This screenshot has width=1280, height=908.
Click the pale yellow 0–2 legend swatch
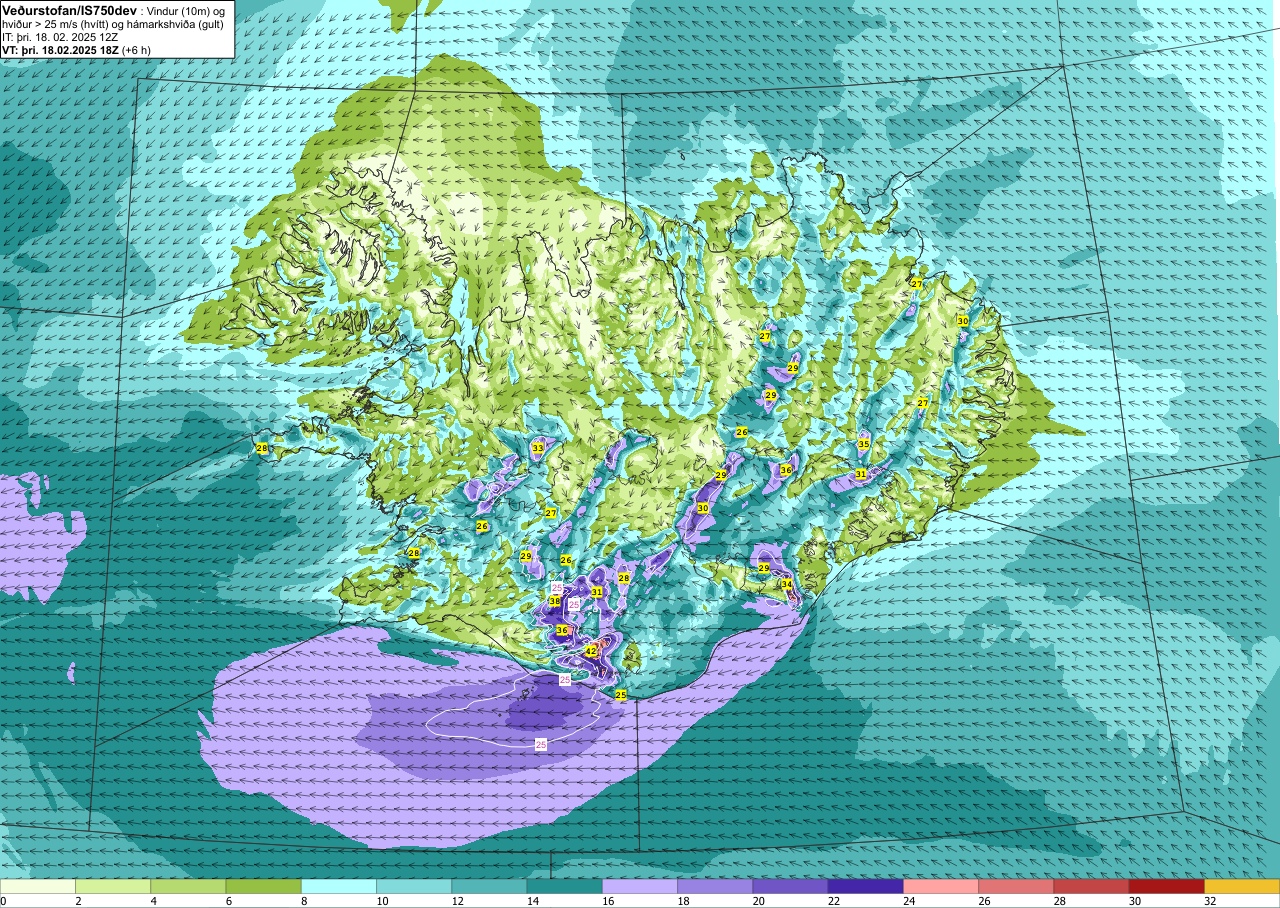[x=38, y=886]
